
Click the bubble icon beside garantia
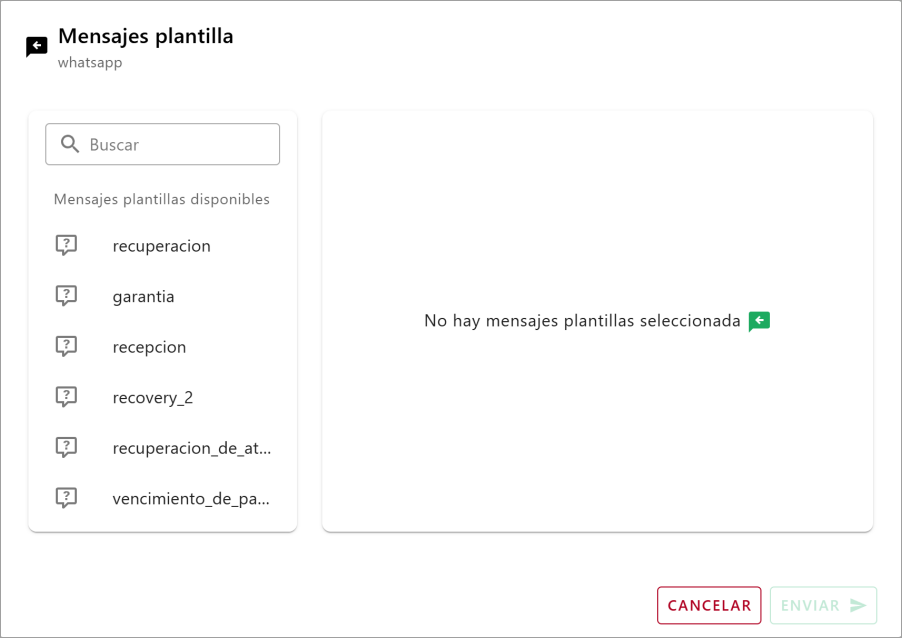tap(66, 296)
